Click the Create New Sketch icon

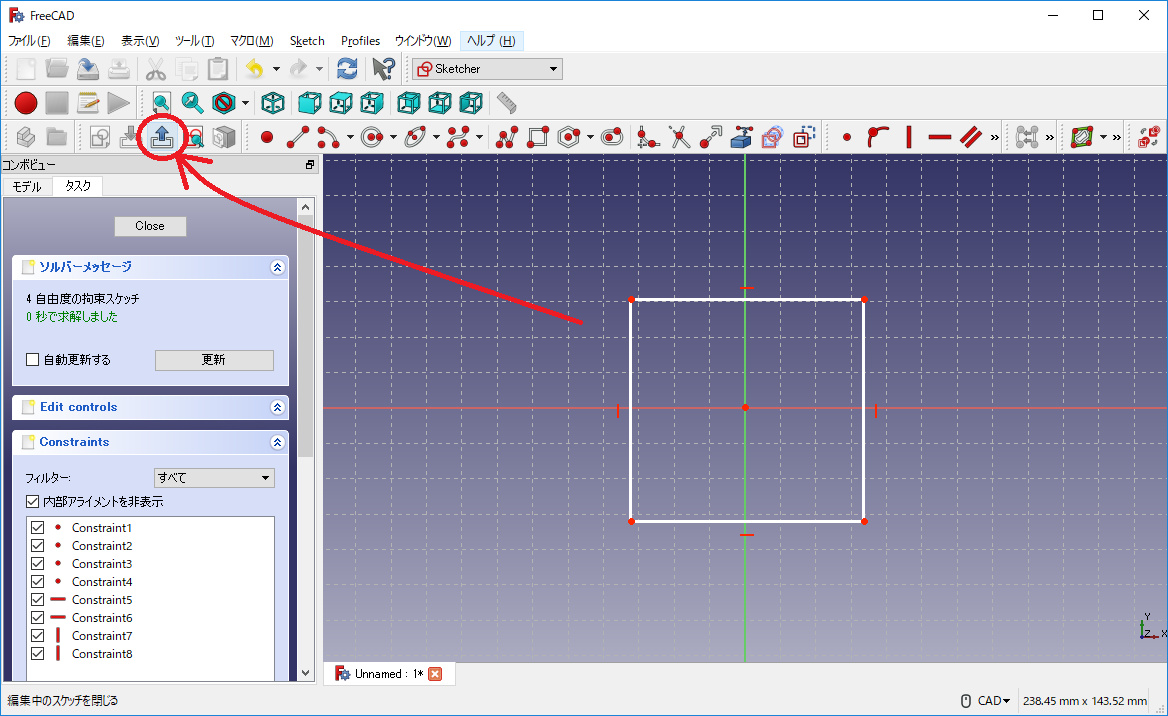100,137
